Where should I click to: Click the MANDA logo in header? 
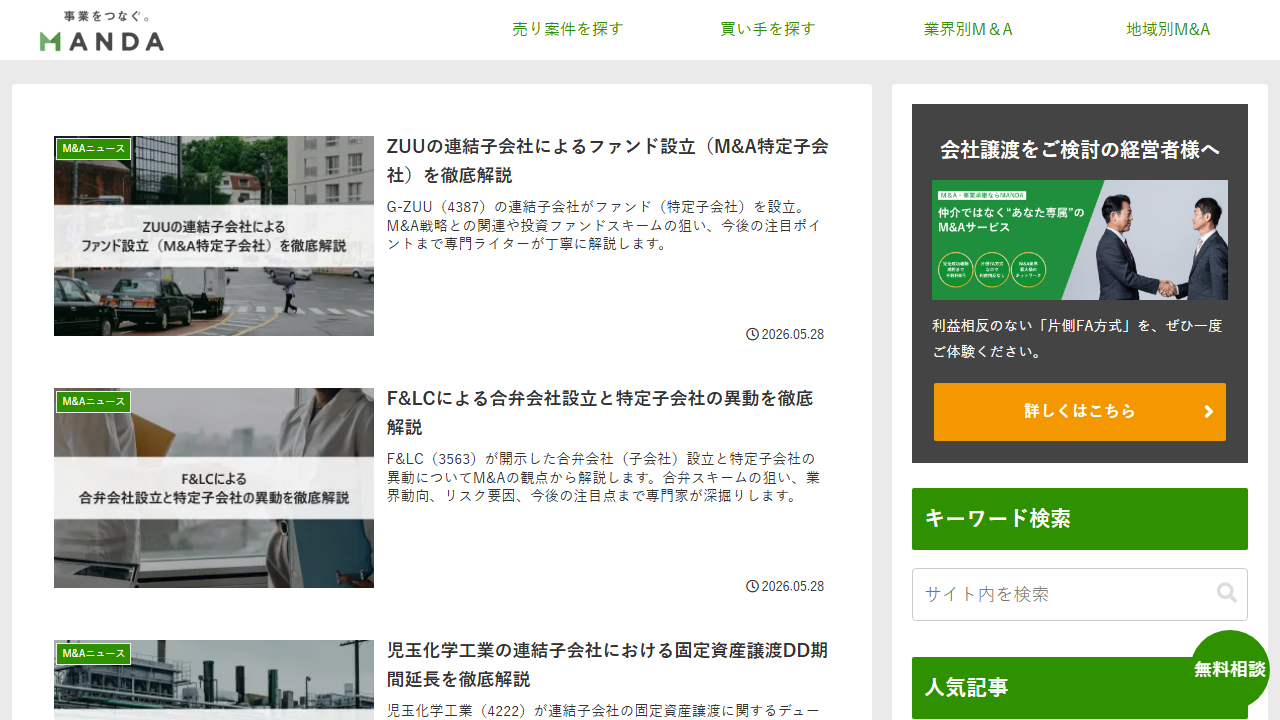[102, 31]
